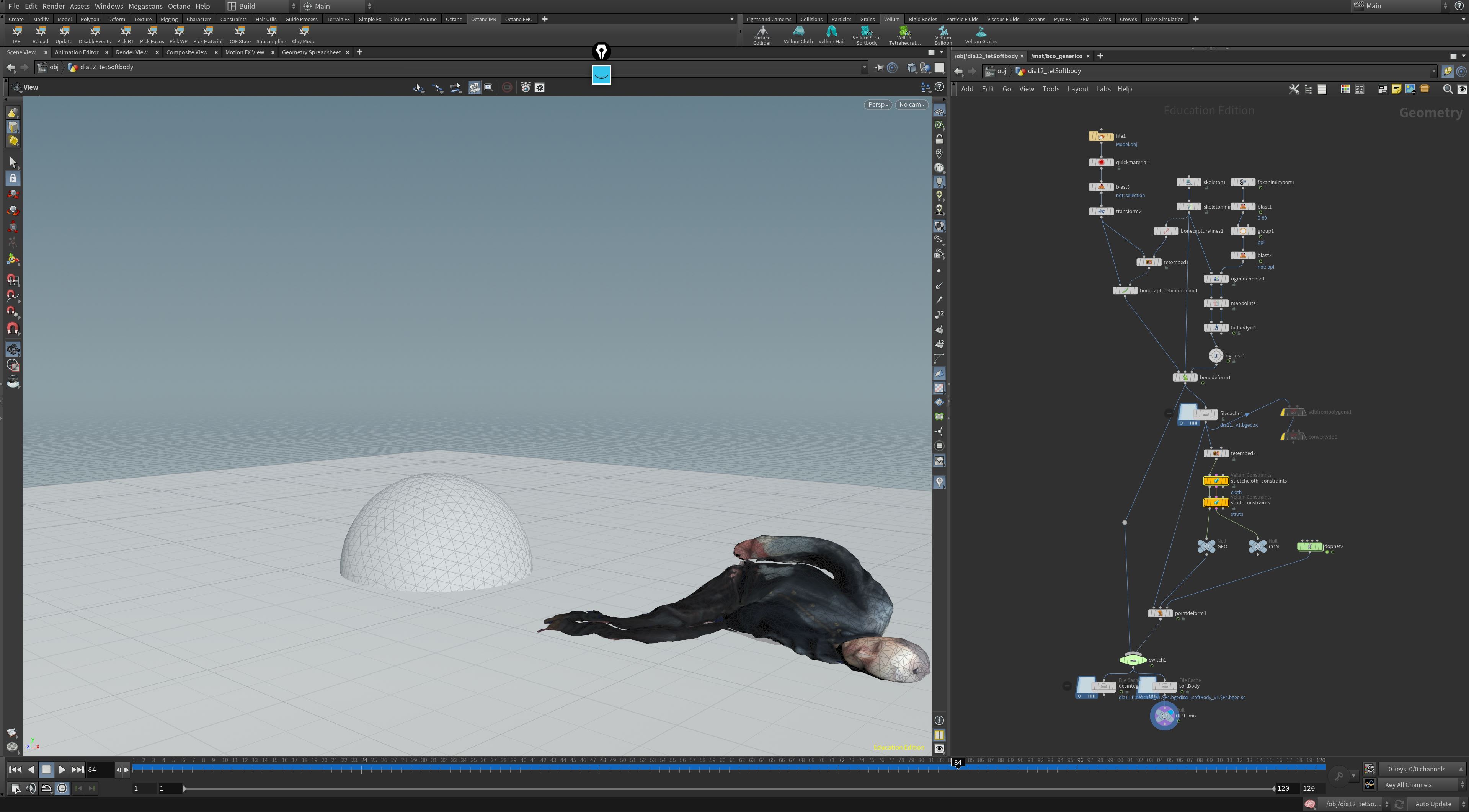Click the frame range slider handle
1469x812 pixels.
coord(184,788)
